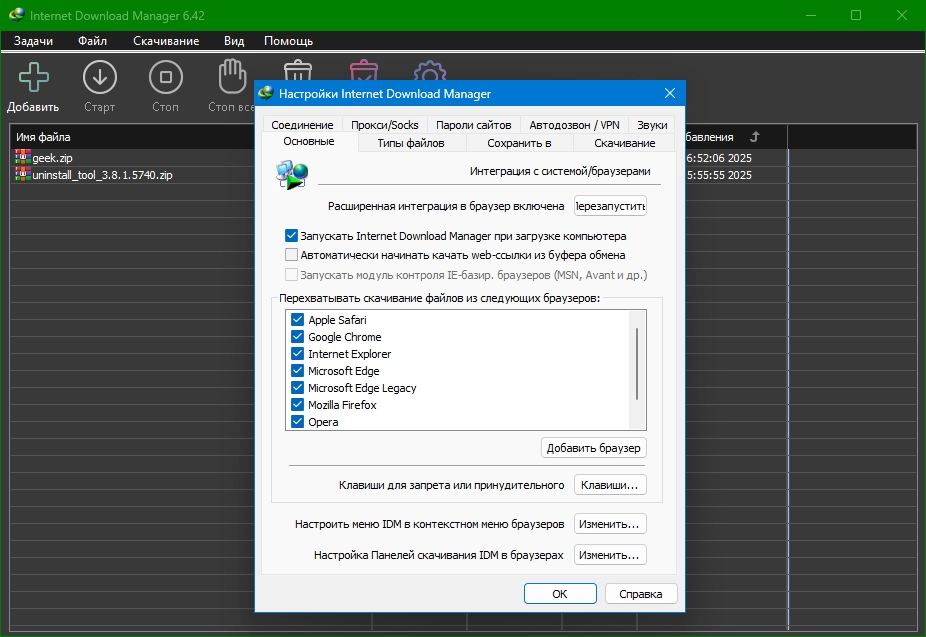Enable autostart of IDM at computer boot checkbox
Viewport: 926px width, 637px height.
[291, 236]
